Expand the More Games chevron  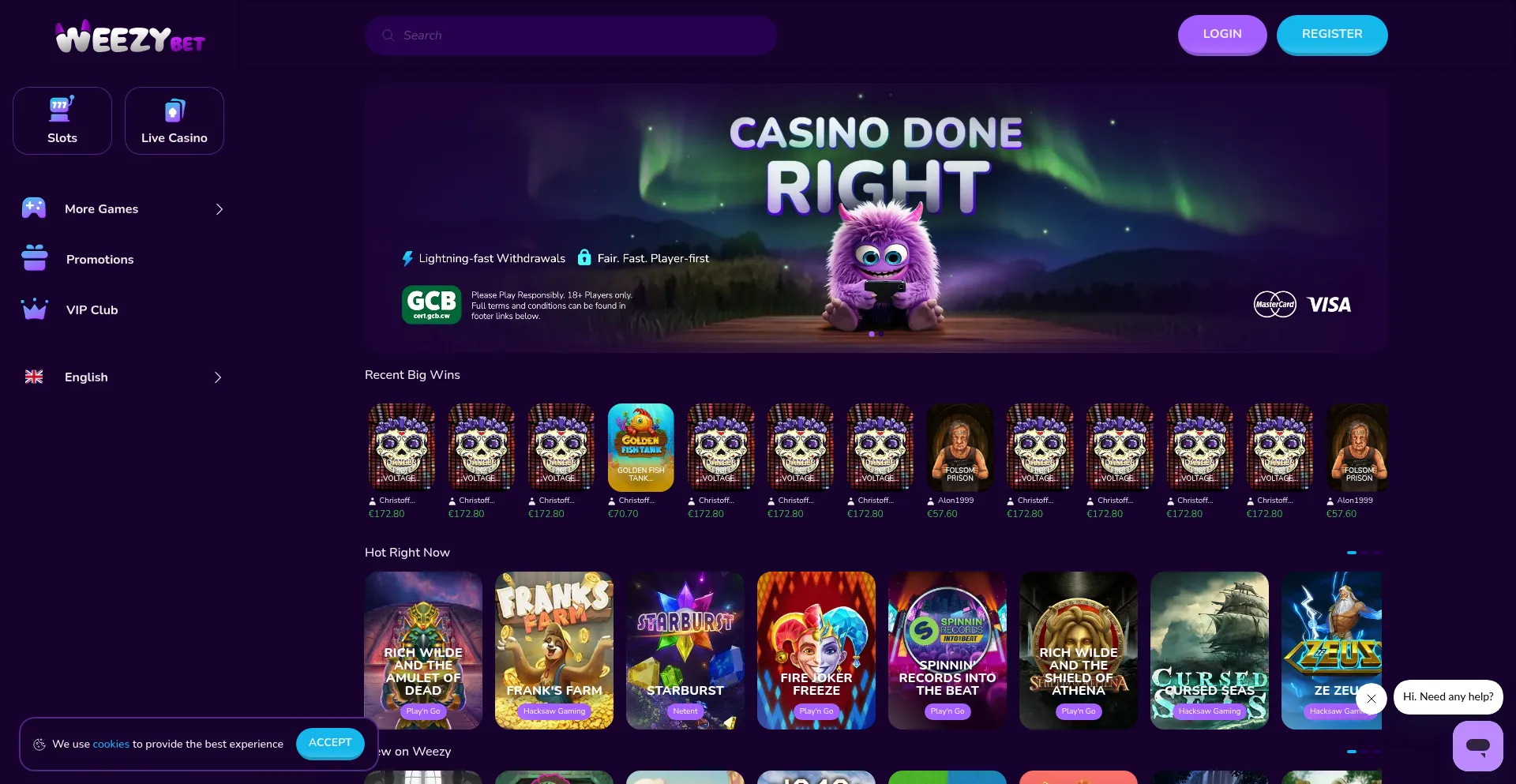220,209
